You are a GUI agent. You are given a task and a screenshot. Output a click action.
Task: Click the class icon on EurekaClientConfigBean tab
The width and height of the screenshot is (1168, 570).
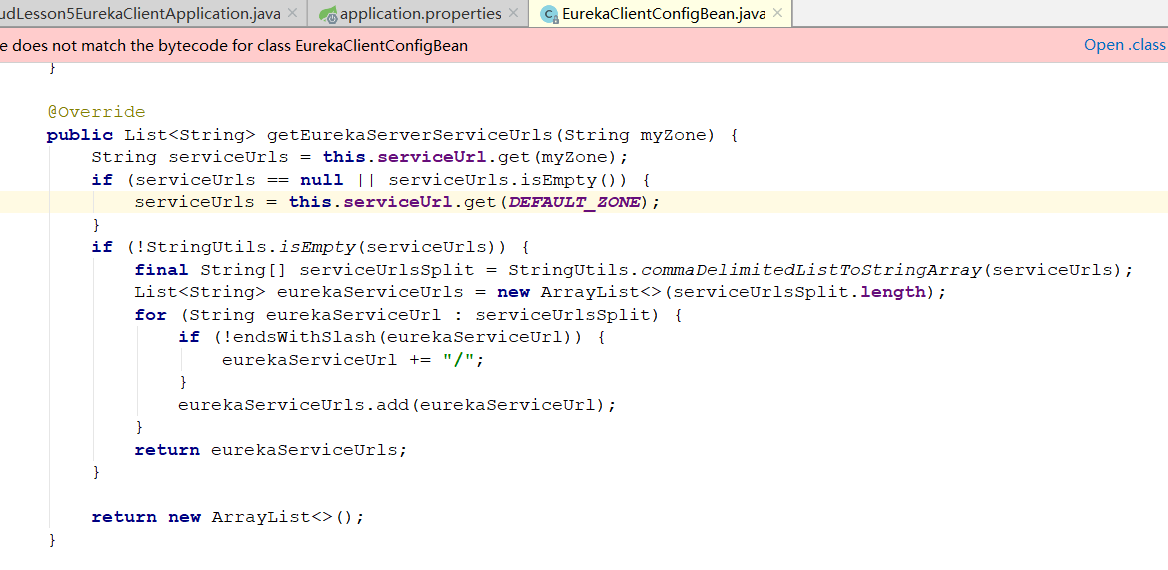tap(549, 14)
